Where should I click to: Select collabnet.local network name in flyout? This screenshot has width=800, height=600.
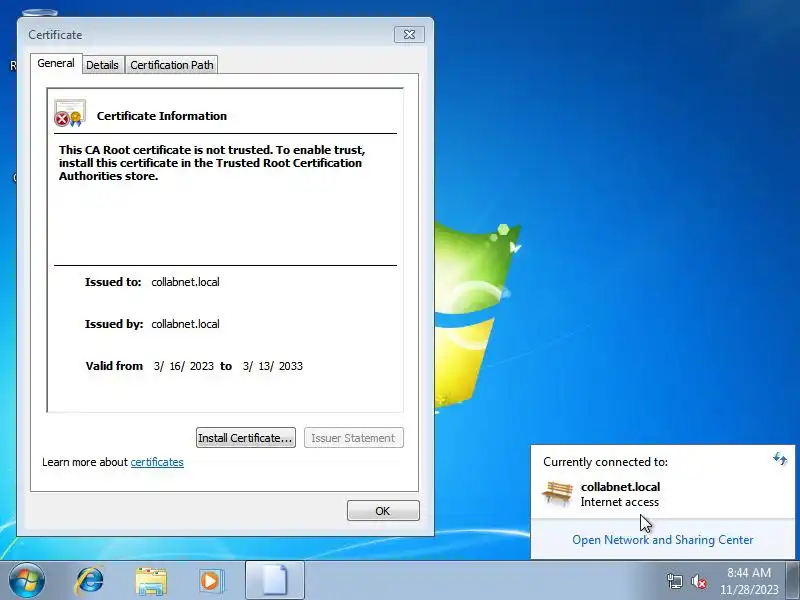pyautogui.click(x=620, y=487)
